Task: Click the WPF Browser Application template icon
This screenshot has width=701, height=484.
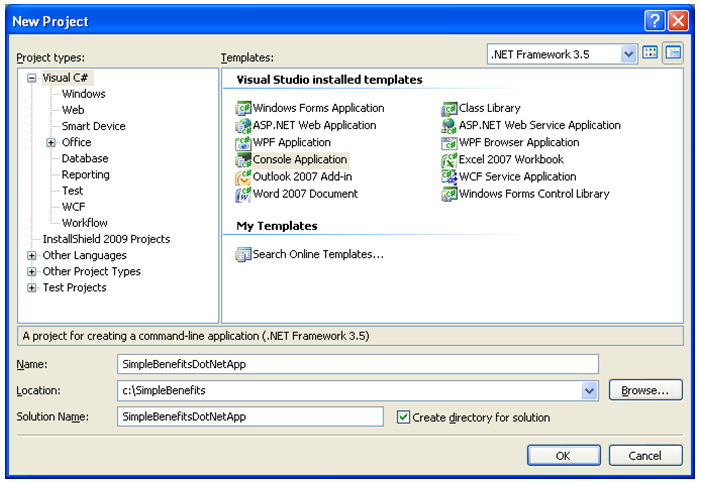Action: 449,143
